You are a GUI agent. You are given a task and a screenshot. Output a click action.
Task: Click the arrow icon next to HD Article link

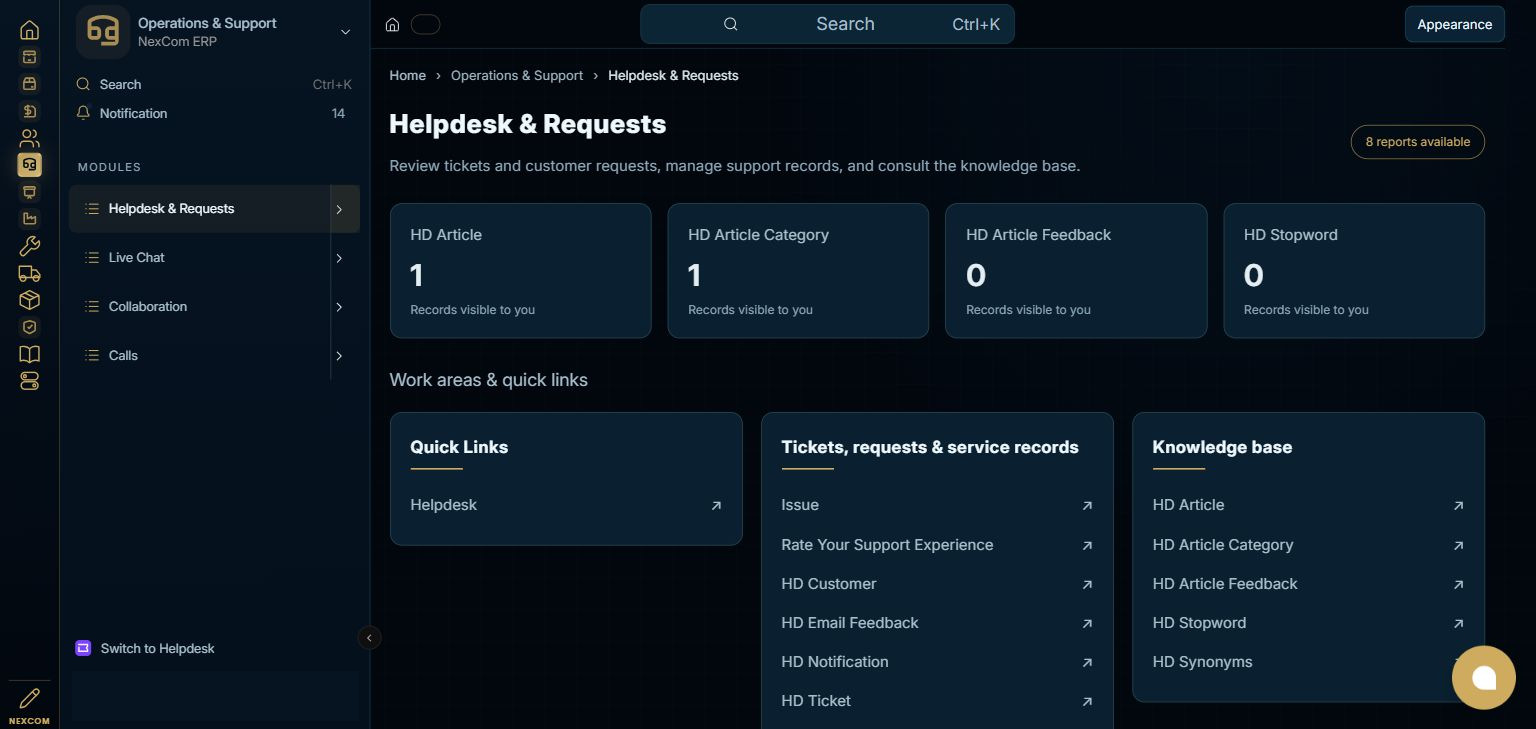coord(1458,506)
